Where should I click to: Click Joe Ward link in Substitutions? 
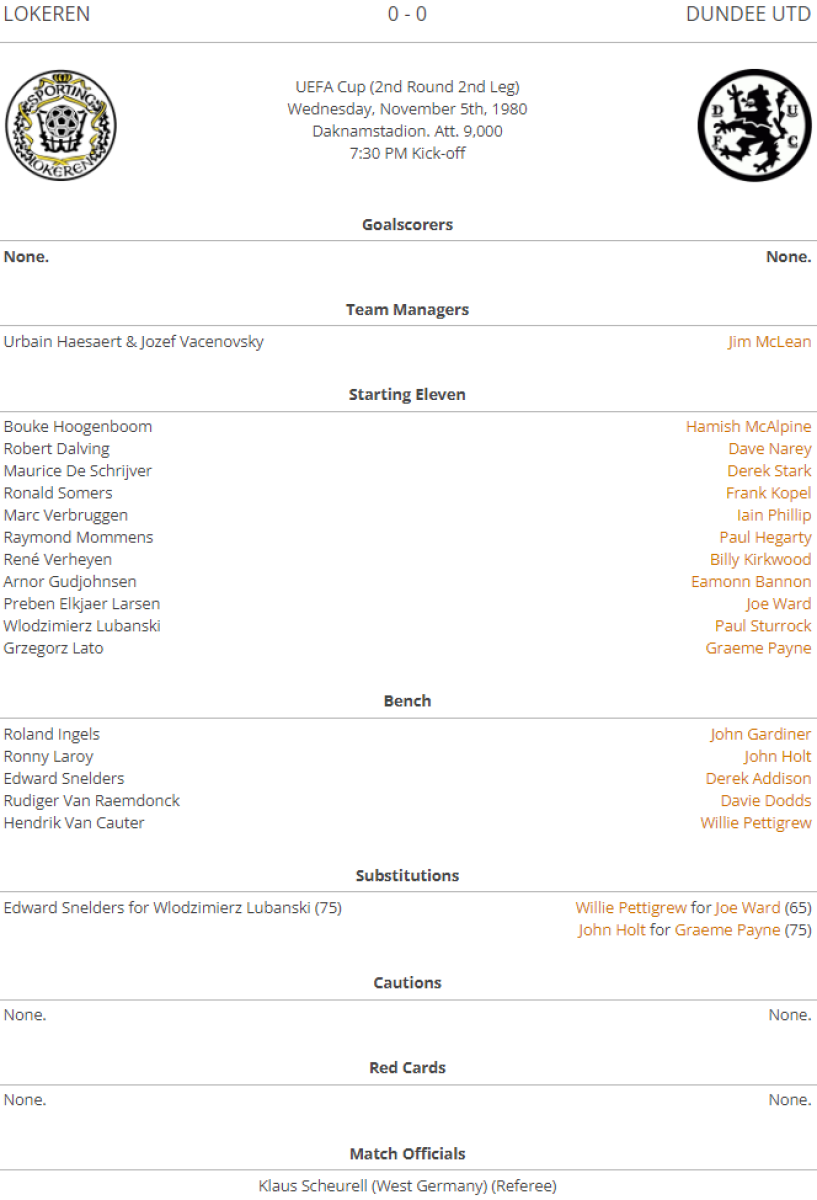tap(747, 908)
